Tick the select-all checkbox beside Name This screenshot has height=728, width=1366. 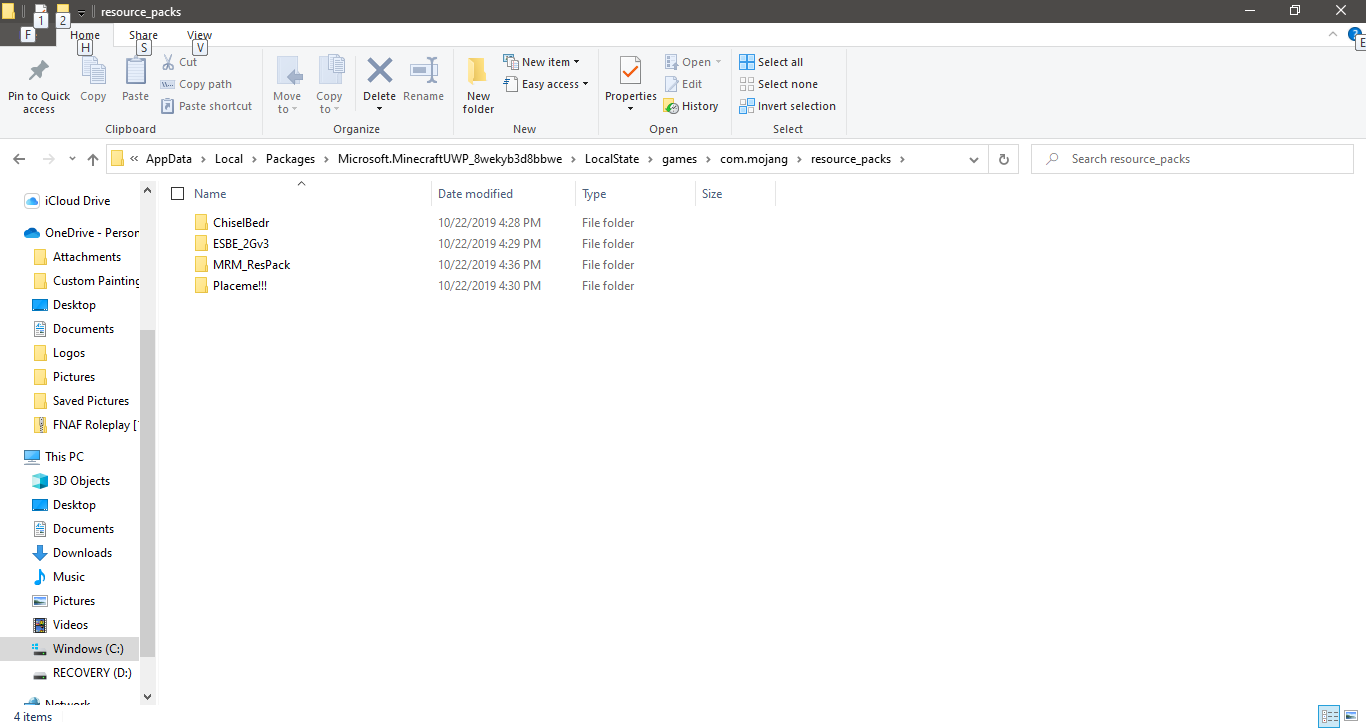[x=178, y=194]
